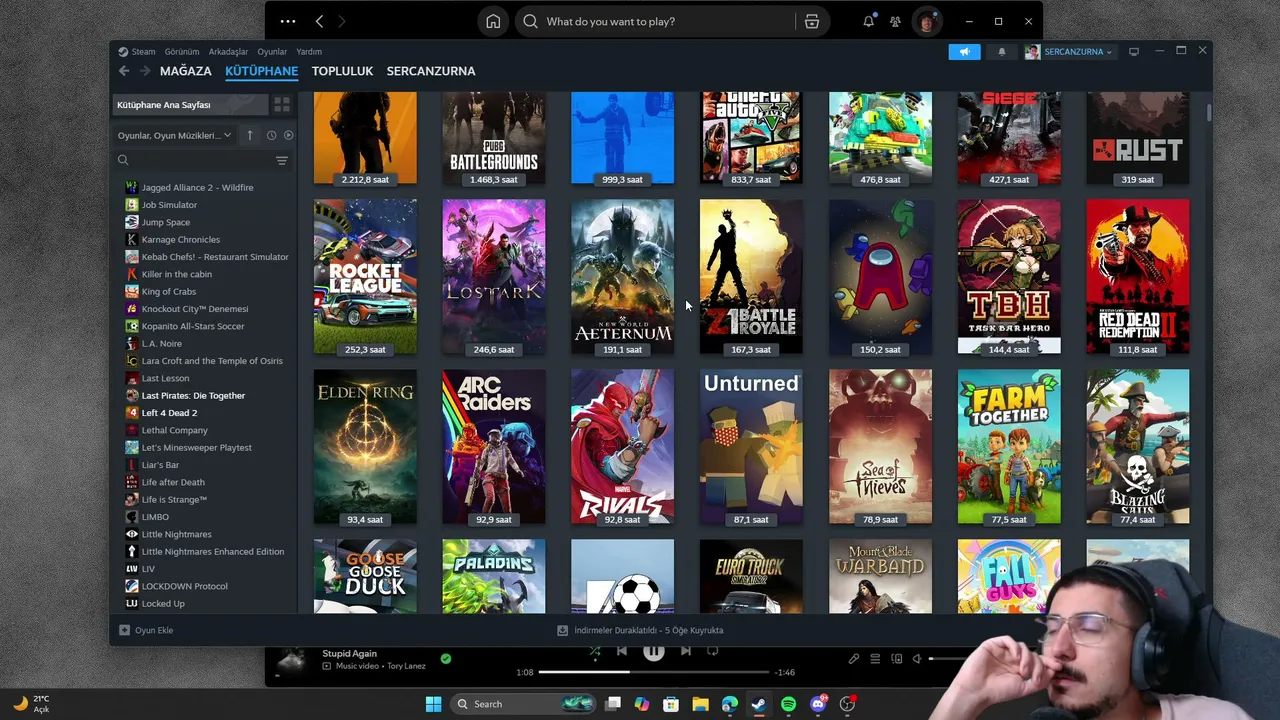1280x720 pixels.
Task: Switch Steam to Big Picture mode
Action: coord(1134,52)
